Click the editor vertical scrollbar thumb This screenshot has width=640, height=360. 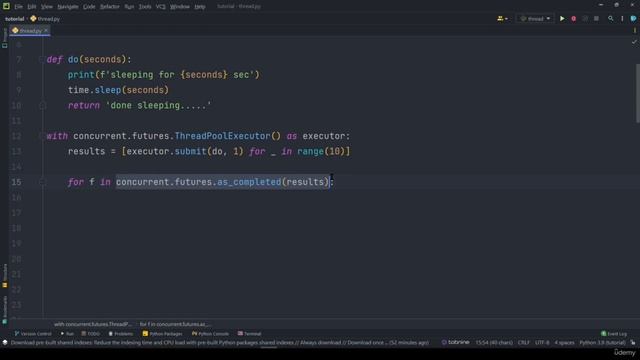pos(638,93)
